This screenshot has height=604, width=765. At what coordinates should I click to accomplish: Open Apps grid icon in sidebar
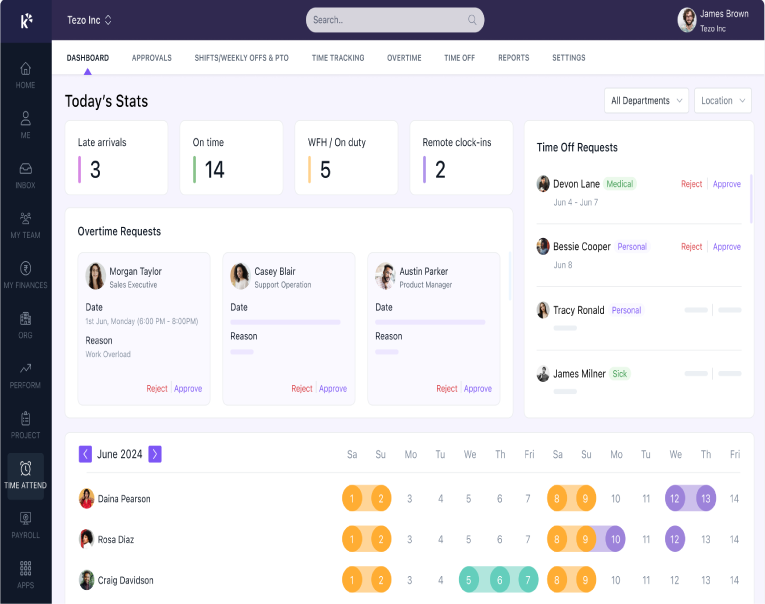pyautogui.click(x=25, y=574)
